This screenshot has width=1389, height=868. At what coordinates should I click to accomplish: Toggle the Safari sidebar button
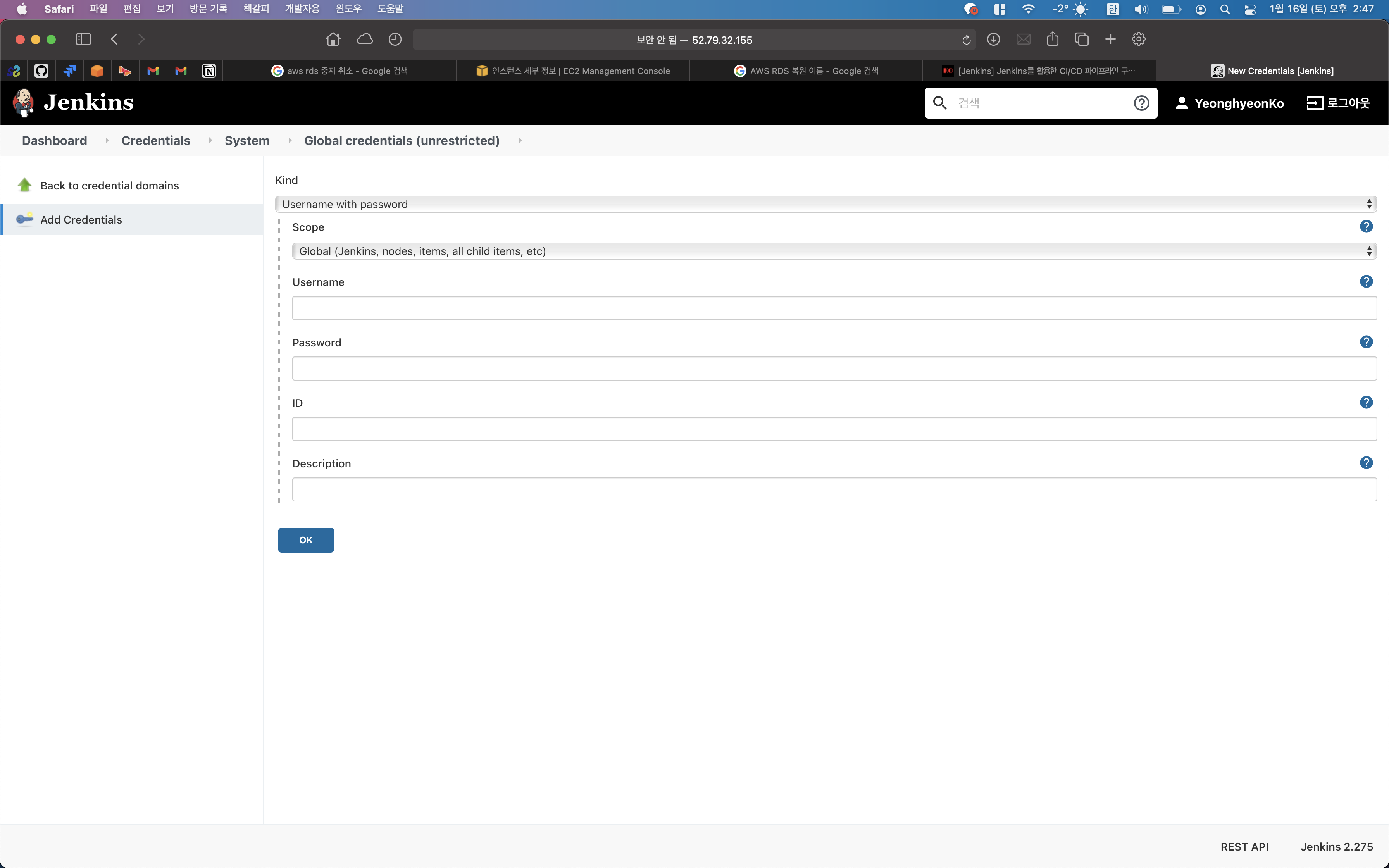click(83, 39)
